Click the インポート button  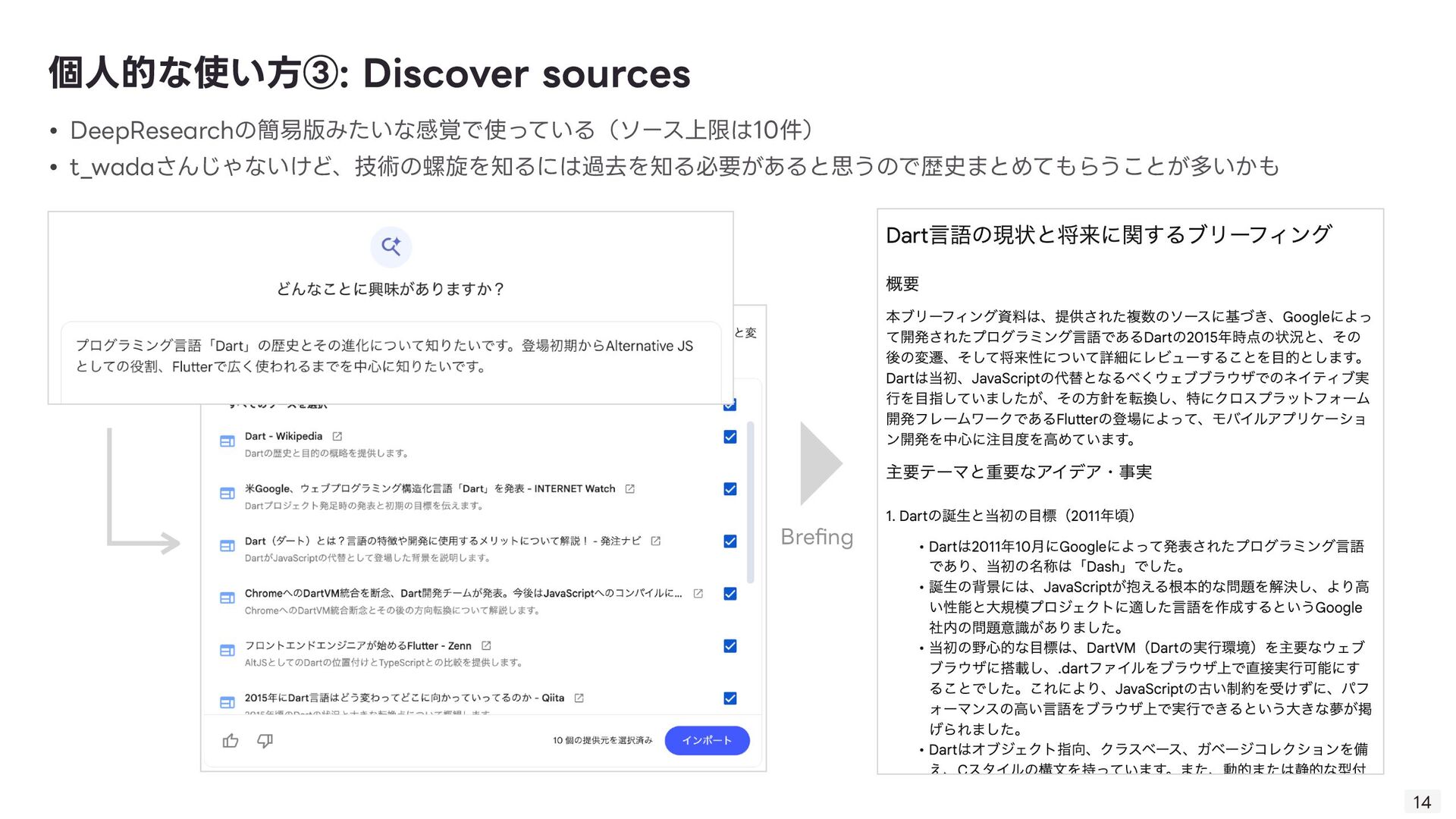point(707,741)
